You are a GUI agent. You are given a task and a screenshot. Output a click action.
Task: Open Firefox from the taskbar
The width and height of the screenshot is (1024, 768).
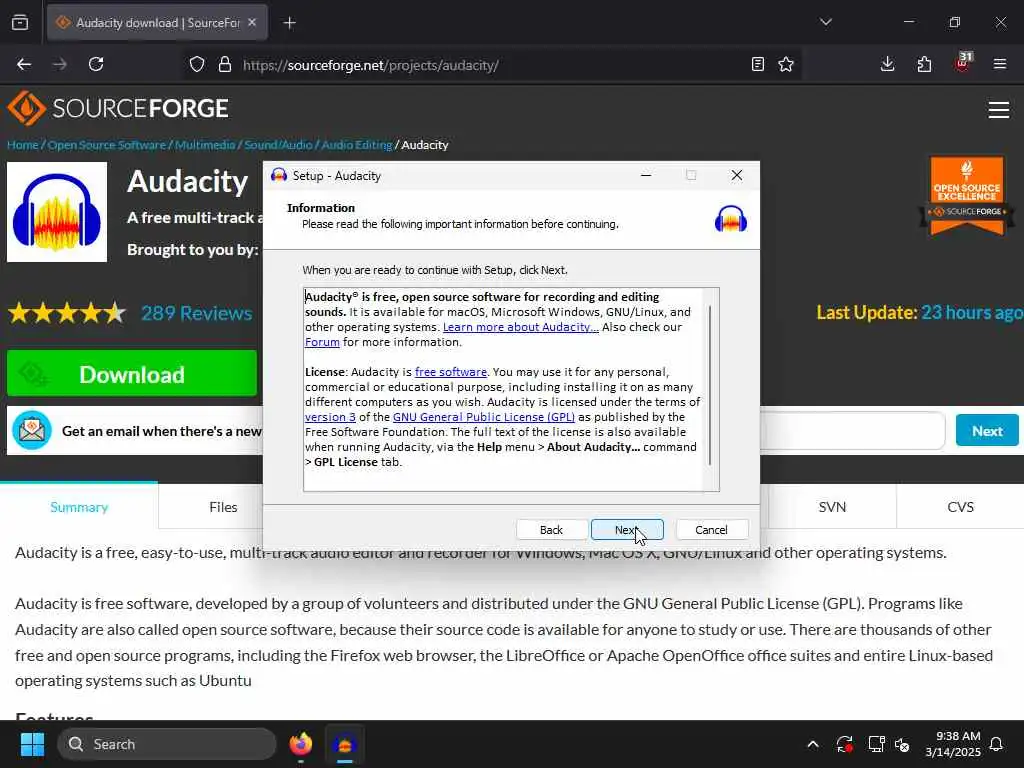click(x=301, y=744)
